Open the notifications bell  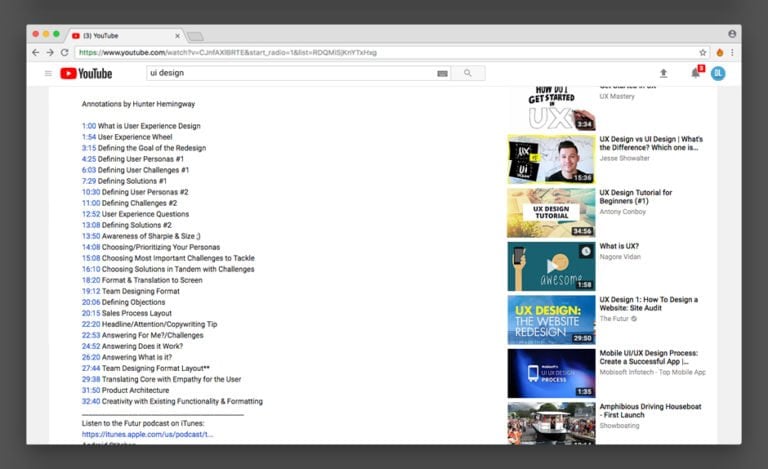point(696,73)
